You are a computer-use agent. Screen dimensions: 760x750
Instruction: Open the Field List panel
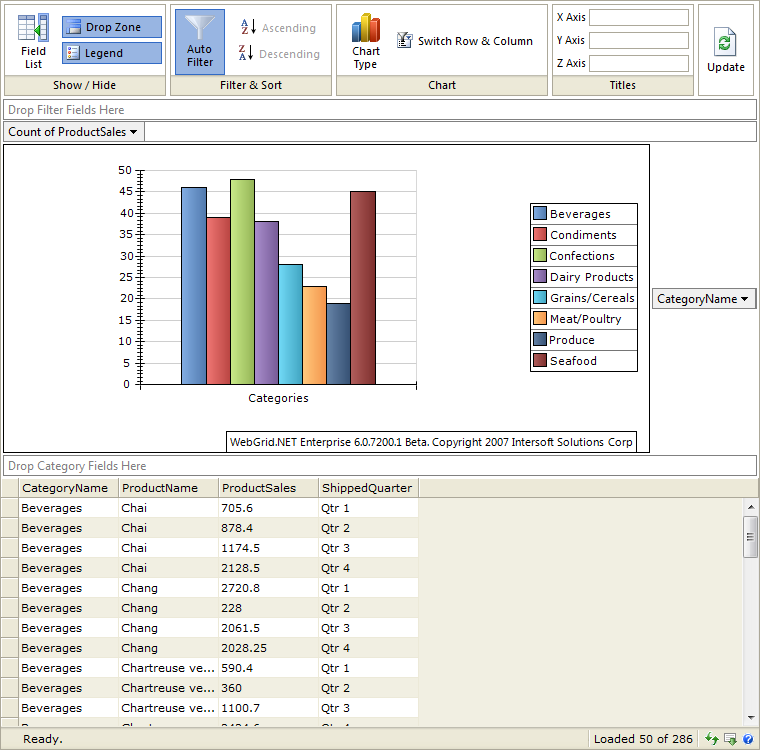click(x=34, y=41)
